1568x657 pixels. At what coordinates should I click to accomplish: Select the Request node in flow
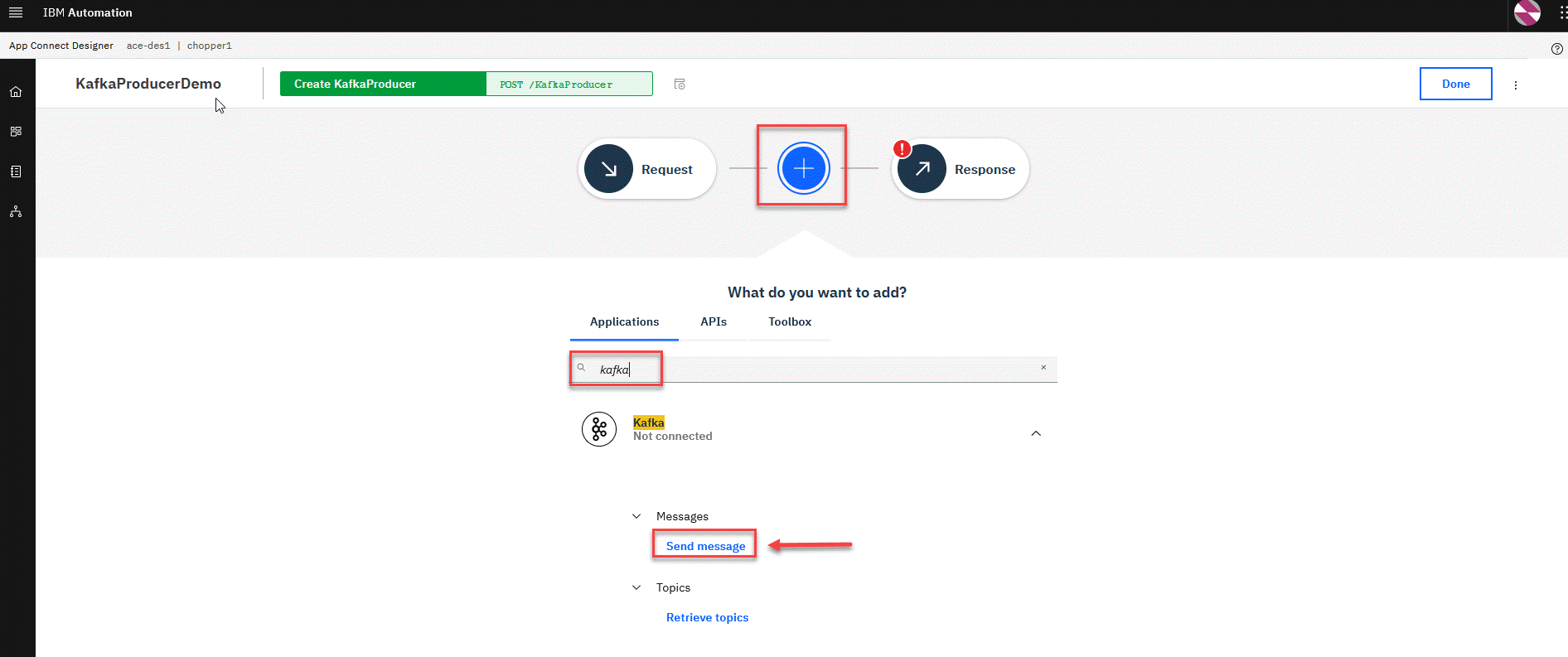[646, 169]
